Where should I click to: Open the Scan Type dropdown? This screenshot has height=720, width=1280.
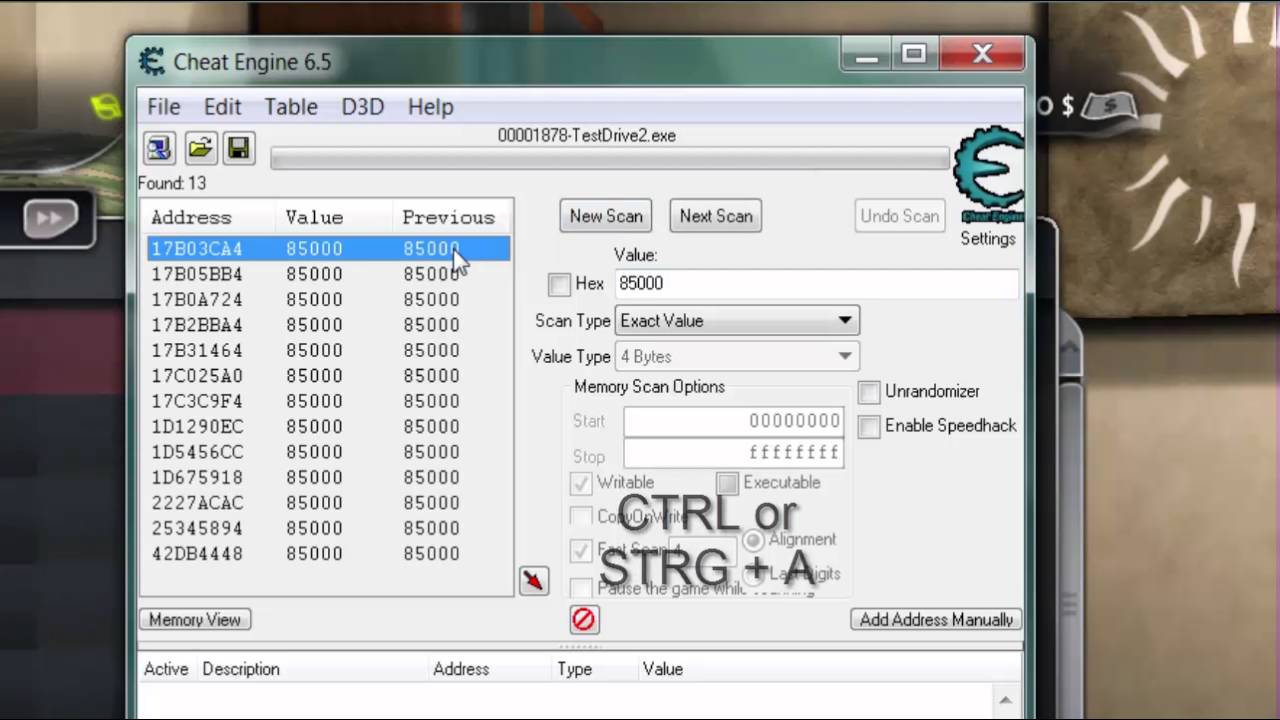pos(738,321)
